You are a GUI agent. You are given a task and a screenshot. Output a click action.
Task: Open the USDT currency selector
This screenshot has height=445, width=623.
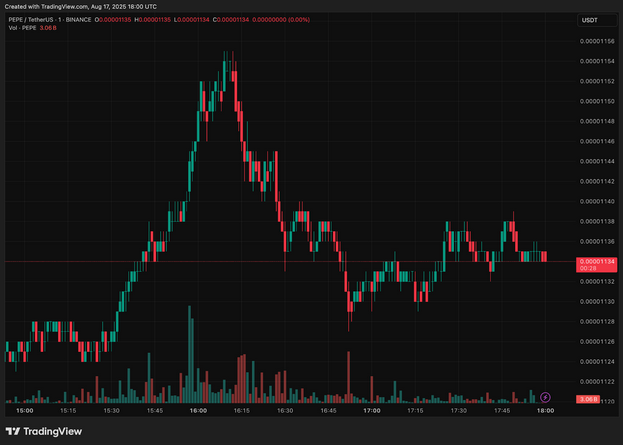596,20
